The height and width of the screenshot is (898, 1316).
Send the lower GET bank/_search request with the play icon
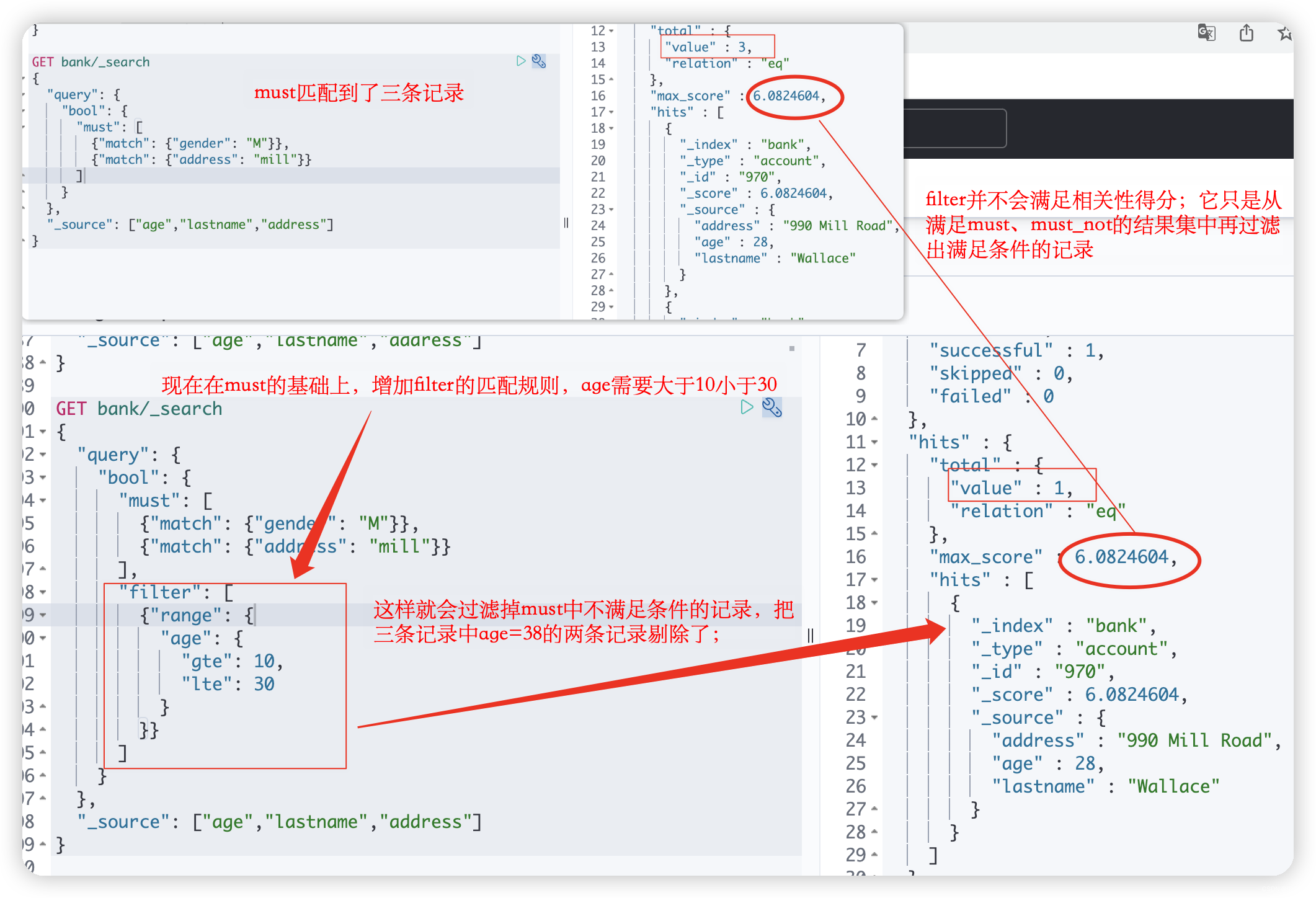(747, 407)
